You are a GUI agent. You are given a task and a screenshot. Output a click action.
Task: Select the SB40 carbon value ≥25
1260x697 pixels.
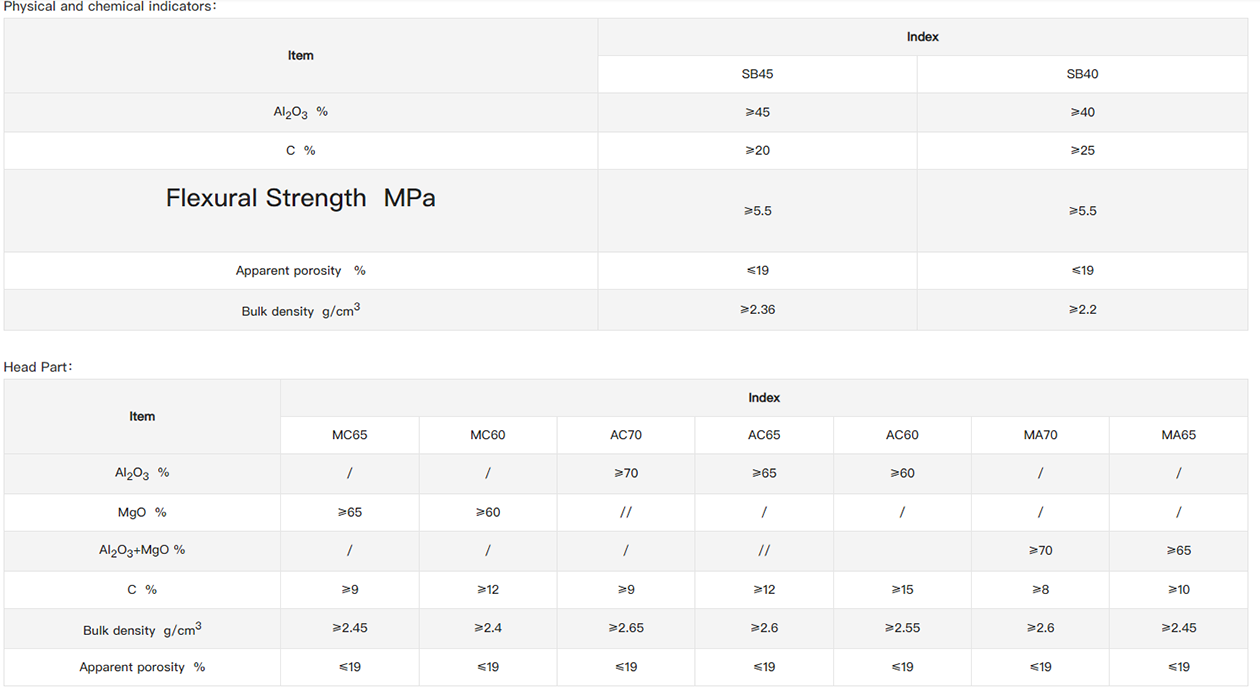coord(1082,151)
